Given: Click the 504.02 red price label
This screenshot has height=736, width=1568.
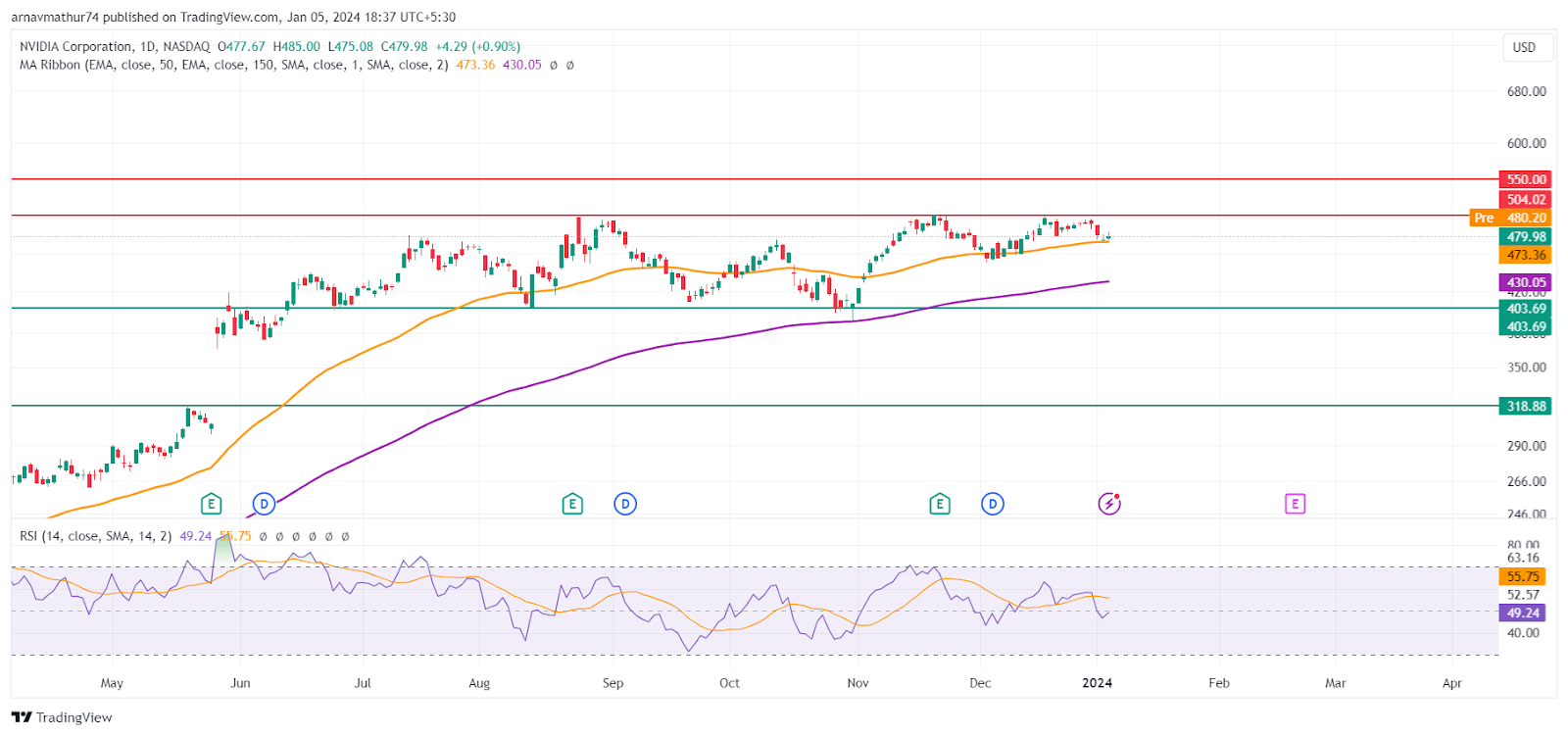Looking at the screenshot, I should click(1526, 199).
